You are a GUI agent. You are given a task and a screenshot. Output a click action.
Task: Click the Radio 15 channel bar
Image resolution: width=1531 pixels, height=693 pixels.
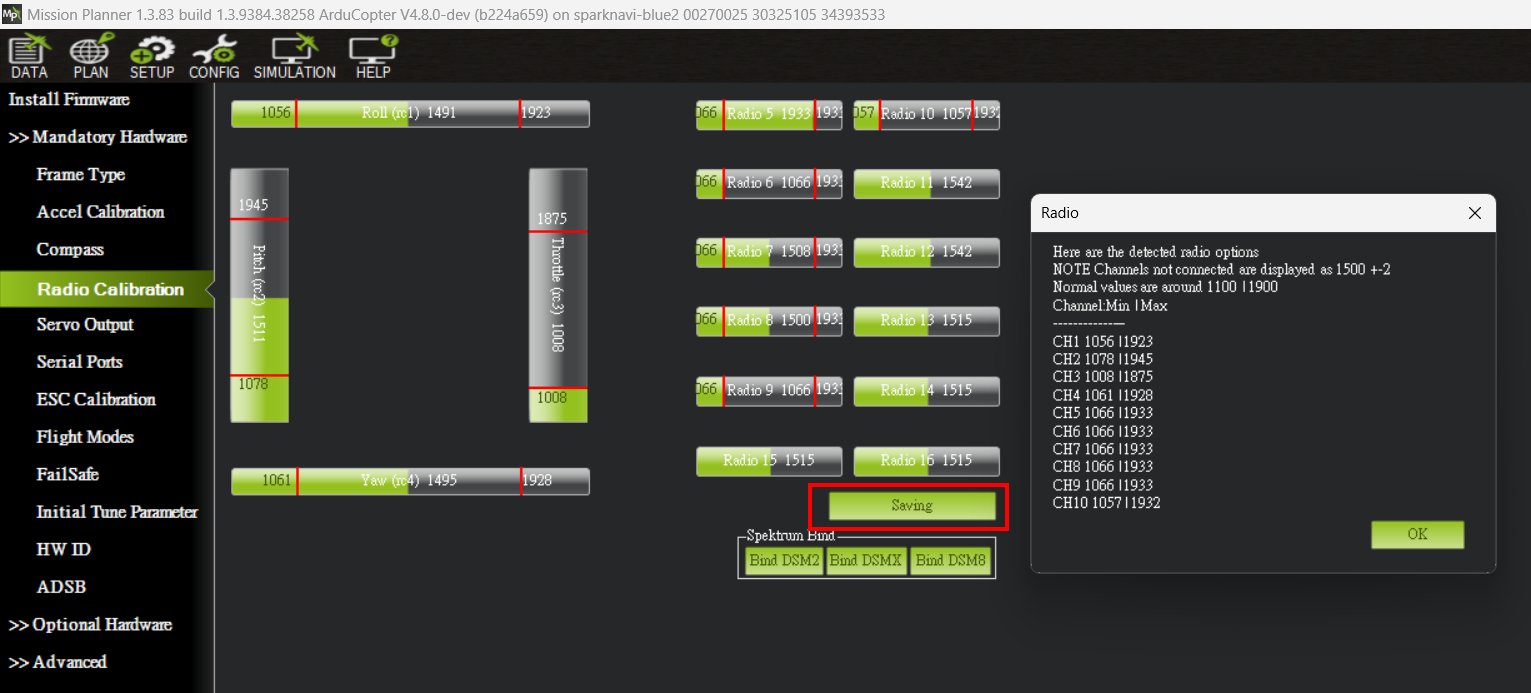coord(769,461)
